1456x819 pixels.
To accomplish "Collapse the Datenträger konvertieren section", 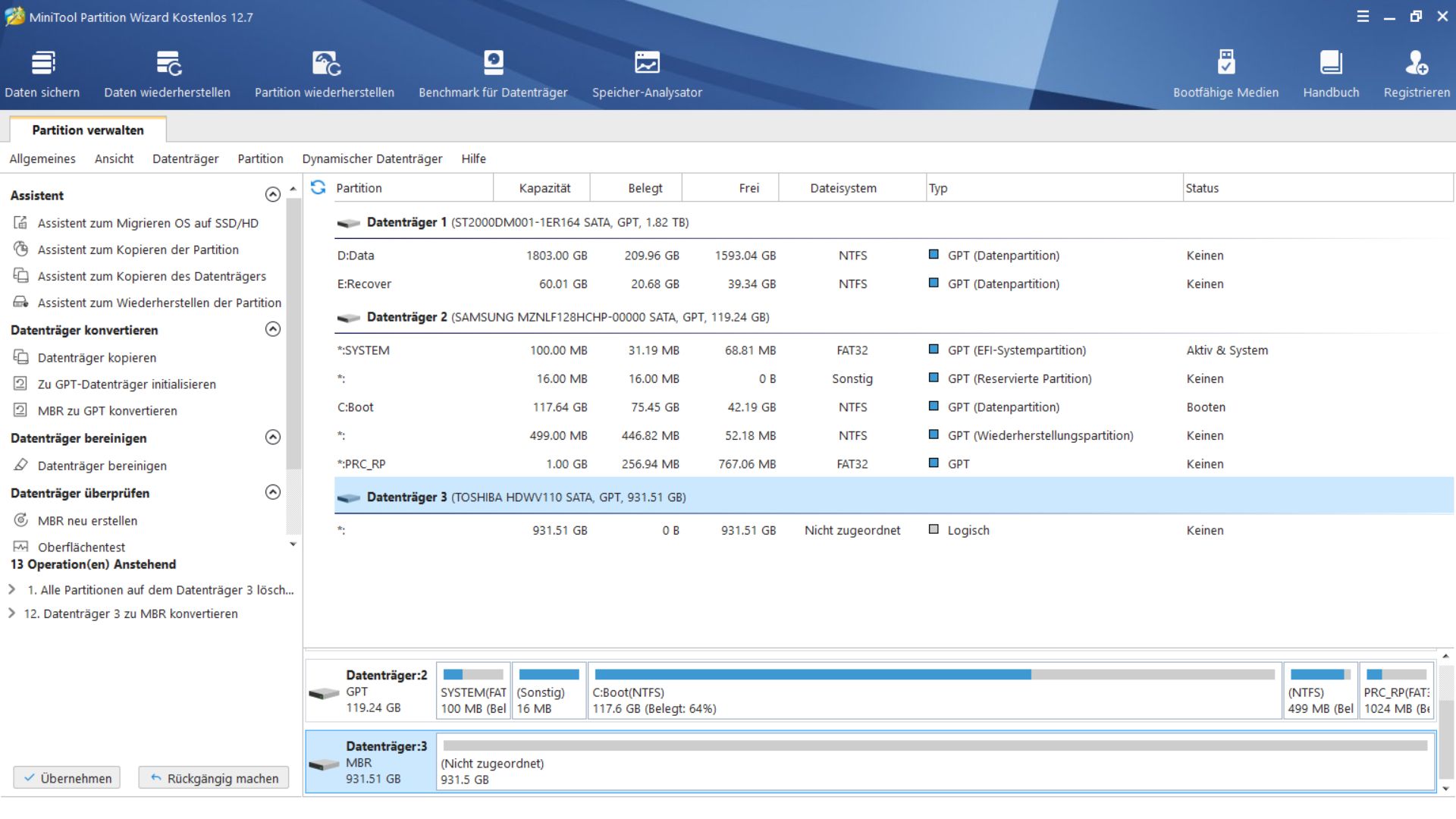I will tap(273, 329).
